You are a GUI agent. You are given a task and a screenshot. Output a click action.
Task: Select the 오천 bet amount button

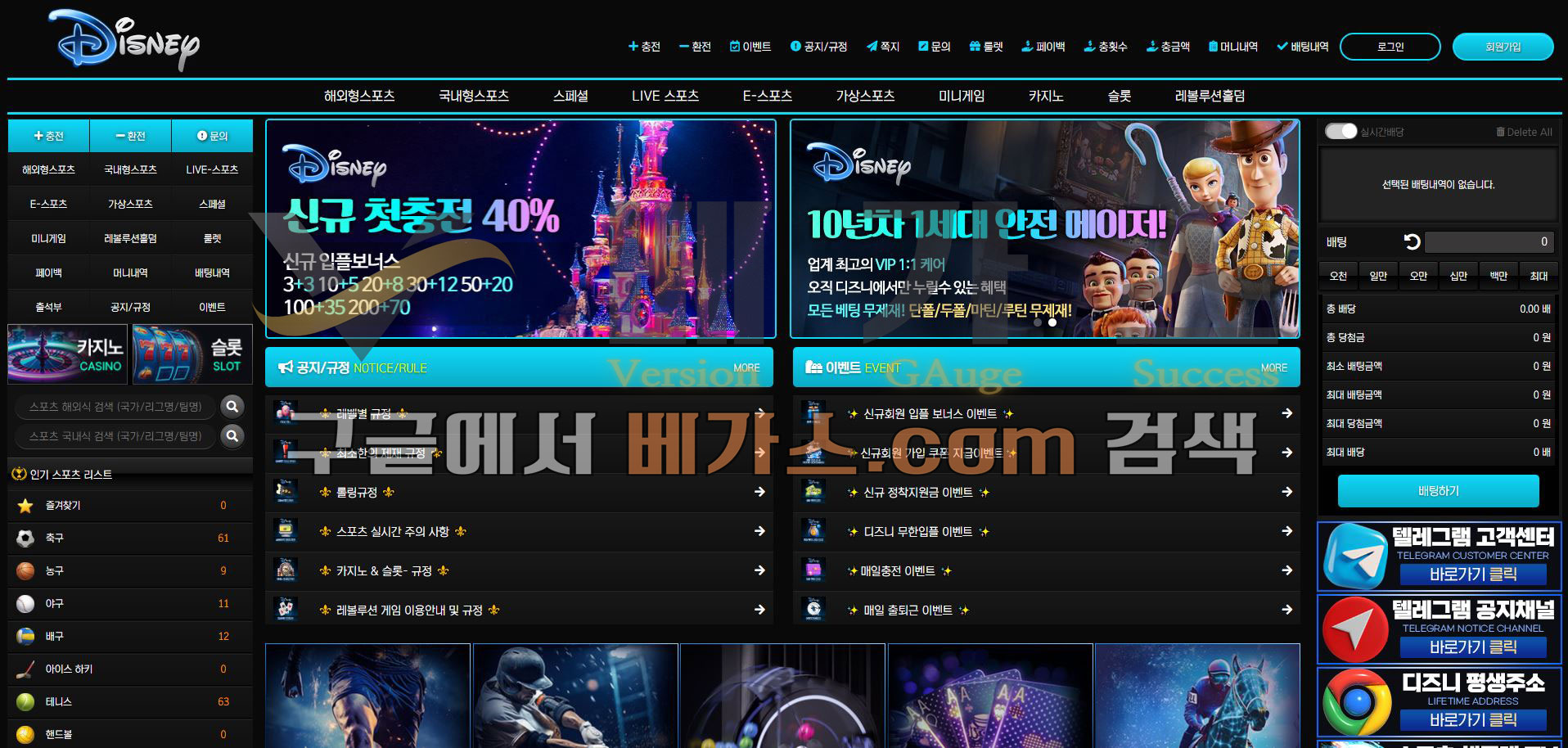coord(1338,276)
